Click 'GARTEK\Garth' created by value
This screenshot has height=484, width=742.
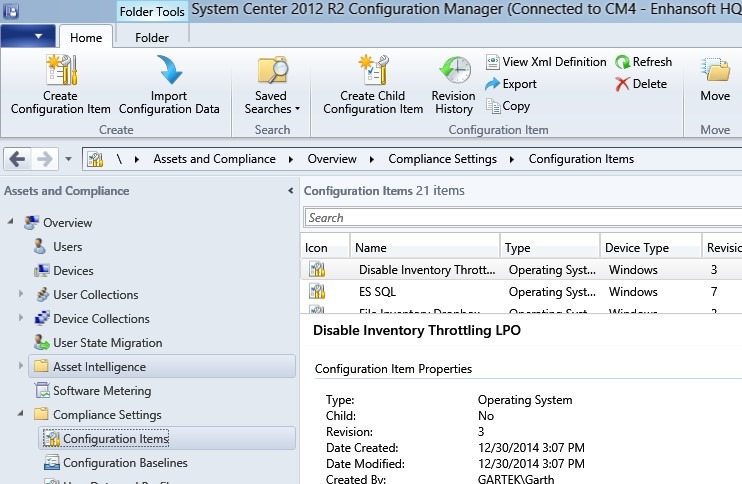(x=516, y=479)
